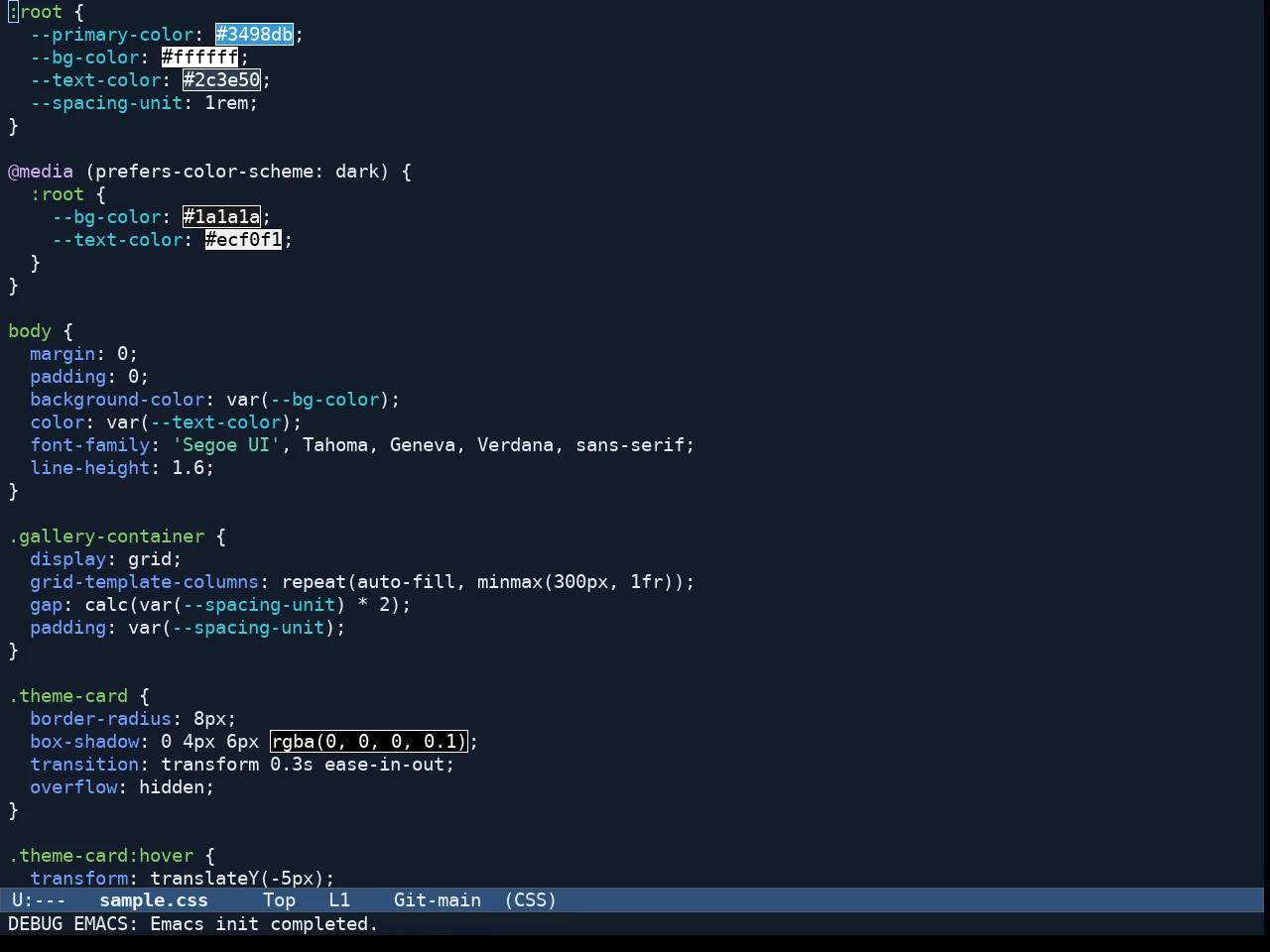Click the transition property line
The image size is (1270, 952).
[242, 765]
